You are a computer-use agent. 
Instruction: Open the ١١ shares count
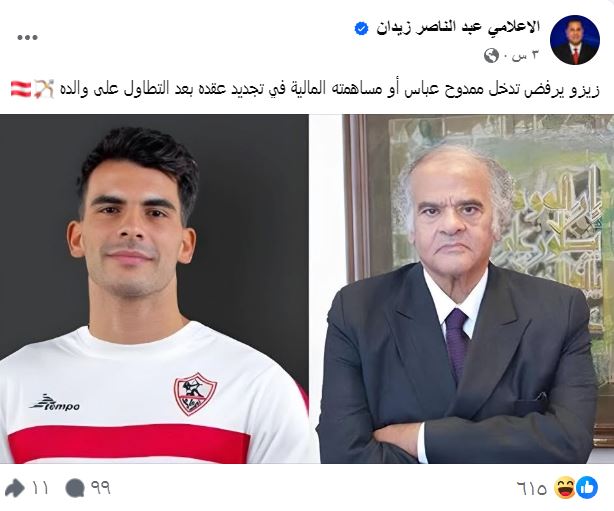(40, 488)
